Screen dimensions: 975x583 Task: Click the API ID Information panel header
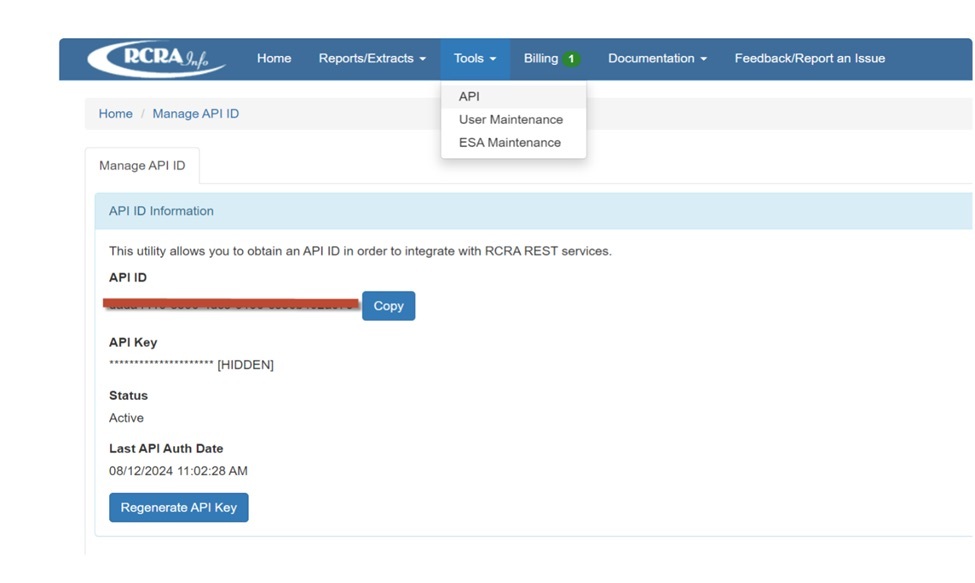click(534, 211)
